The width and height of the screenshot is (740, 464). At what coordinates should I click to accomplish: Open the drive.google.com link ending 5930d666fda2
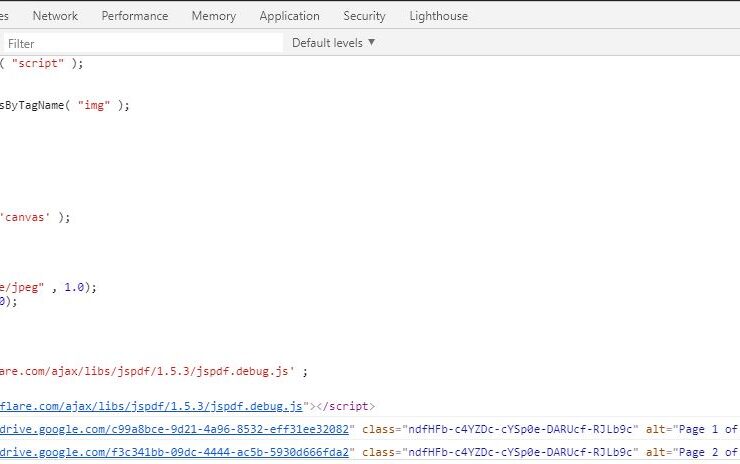(x=174, y=452)
